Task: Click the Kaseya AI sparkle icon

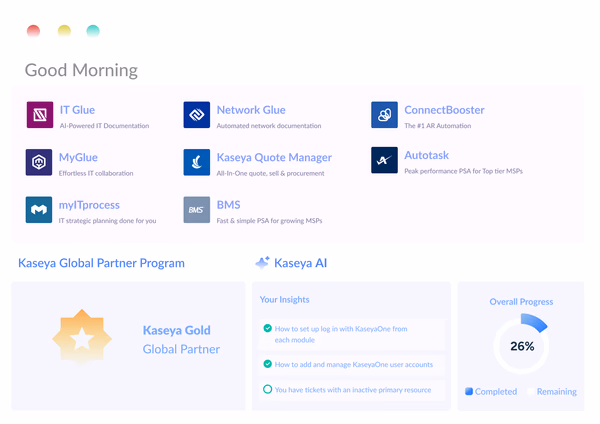Action: pos(262,263)
